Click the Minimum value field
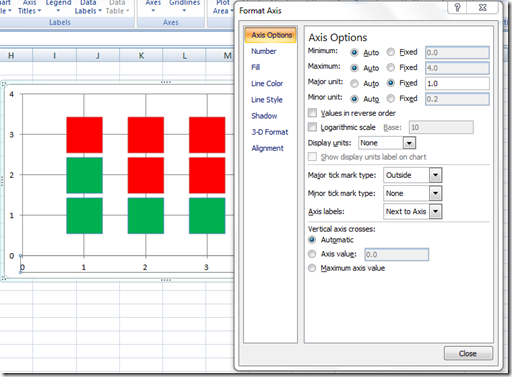Screen dimensions: 512x377 click(x=457, y=52)
